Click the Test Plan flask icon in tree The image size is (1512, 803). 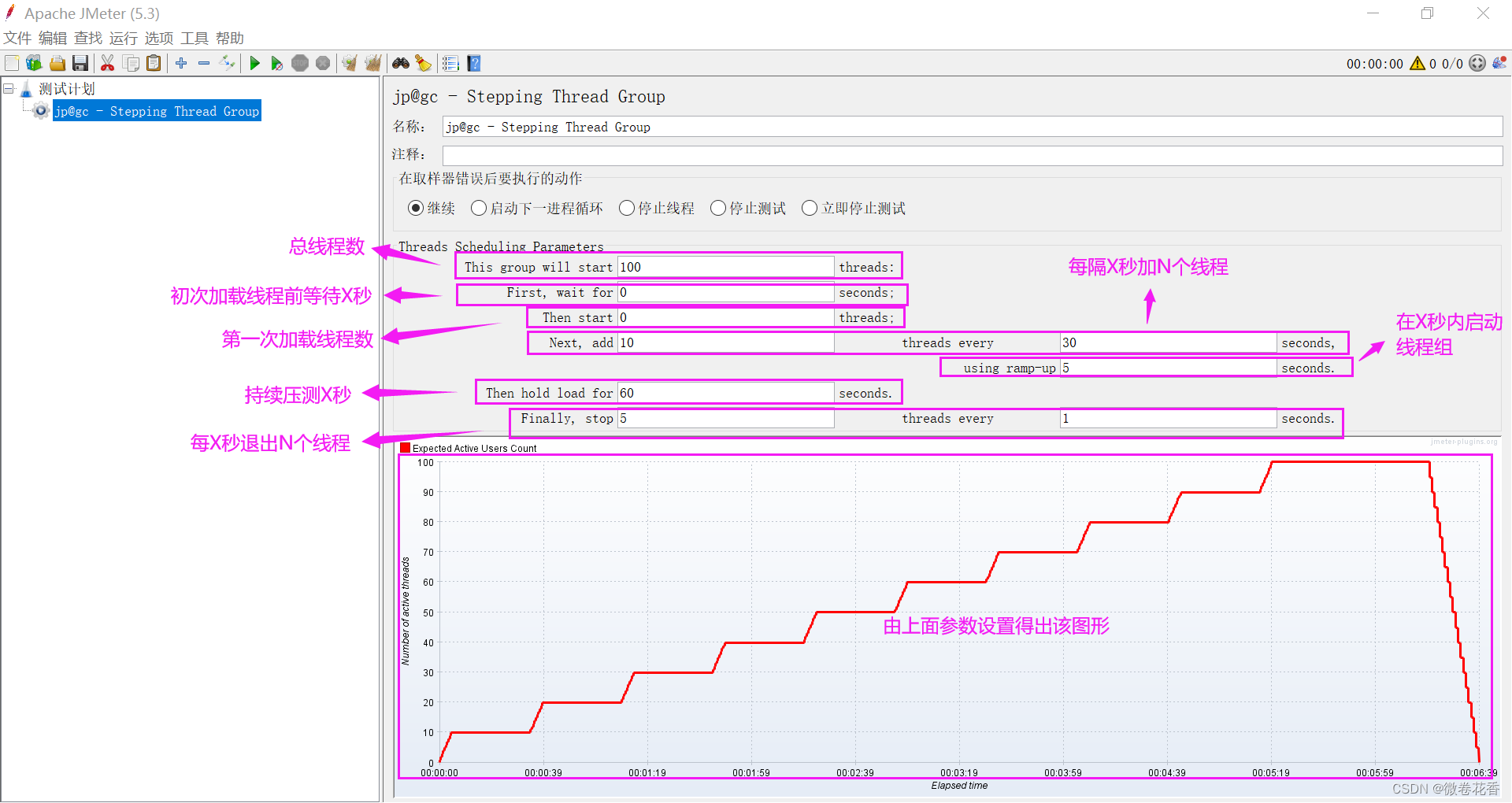click(x=26, y=88)
